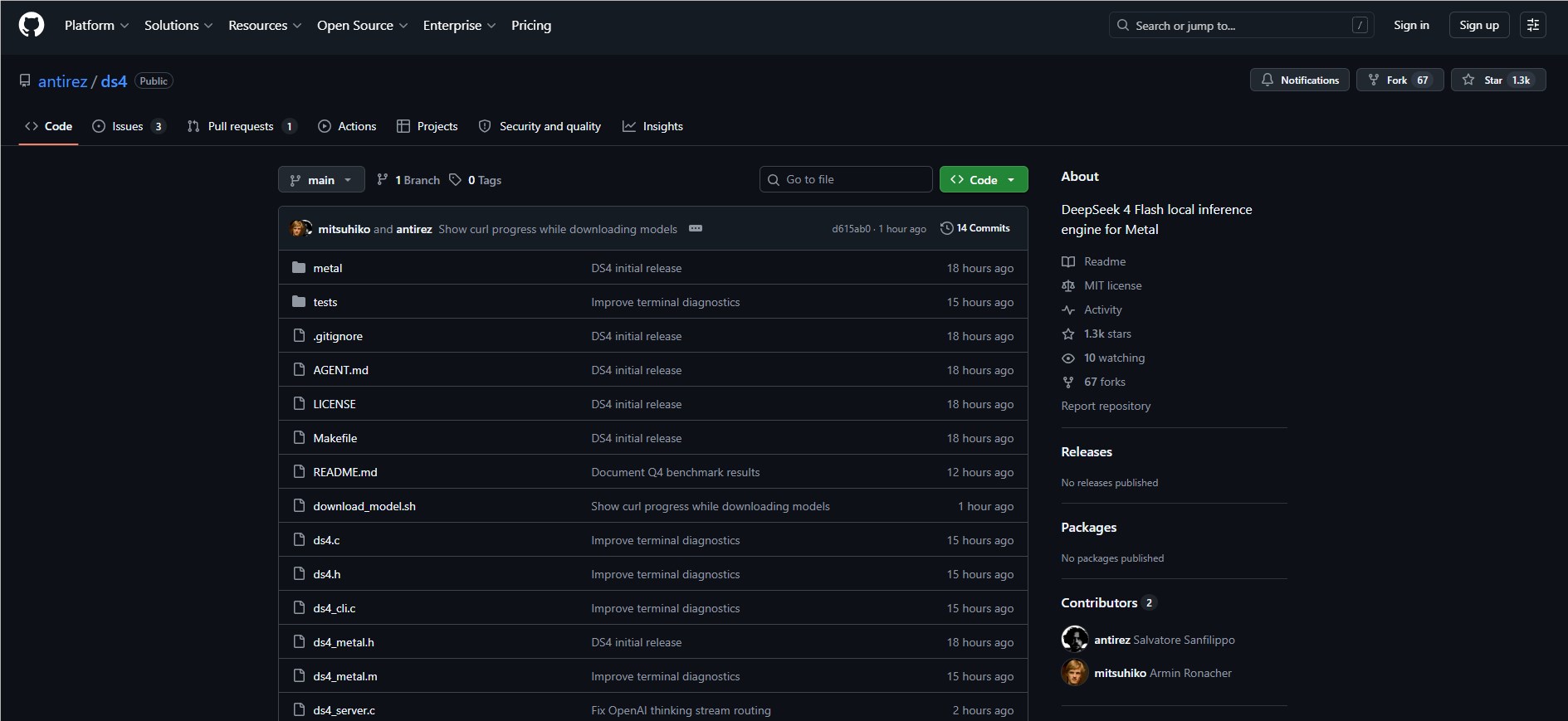Go to the GitHub homepage logo
1568x721 pixels.
(32, 25)
